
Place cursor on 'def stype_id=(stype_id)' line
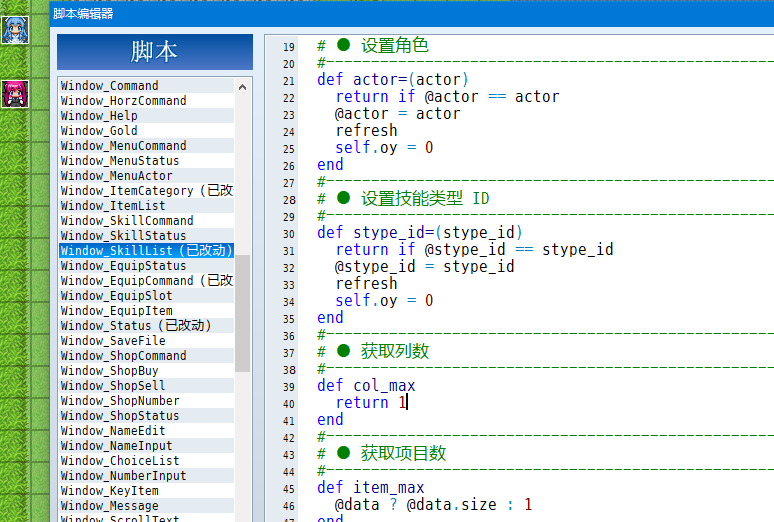coord(420,233)
